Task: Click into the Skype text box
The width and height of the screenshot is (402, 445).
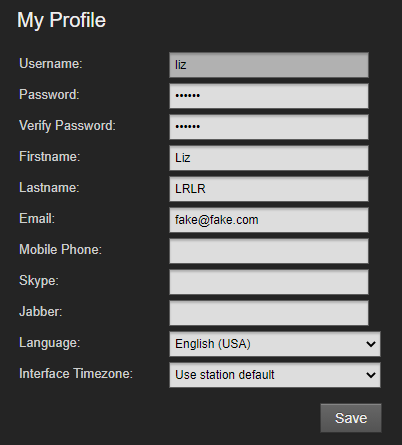Action: pos(269,282)
